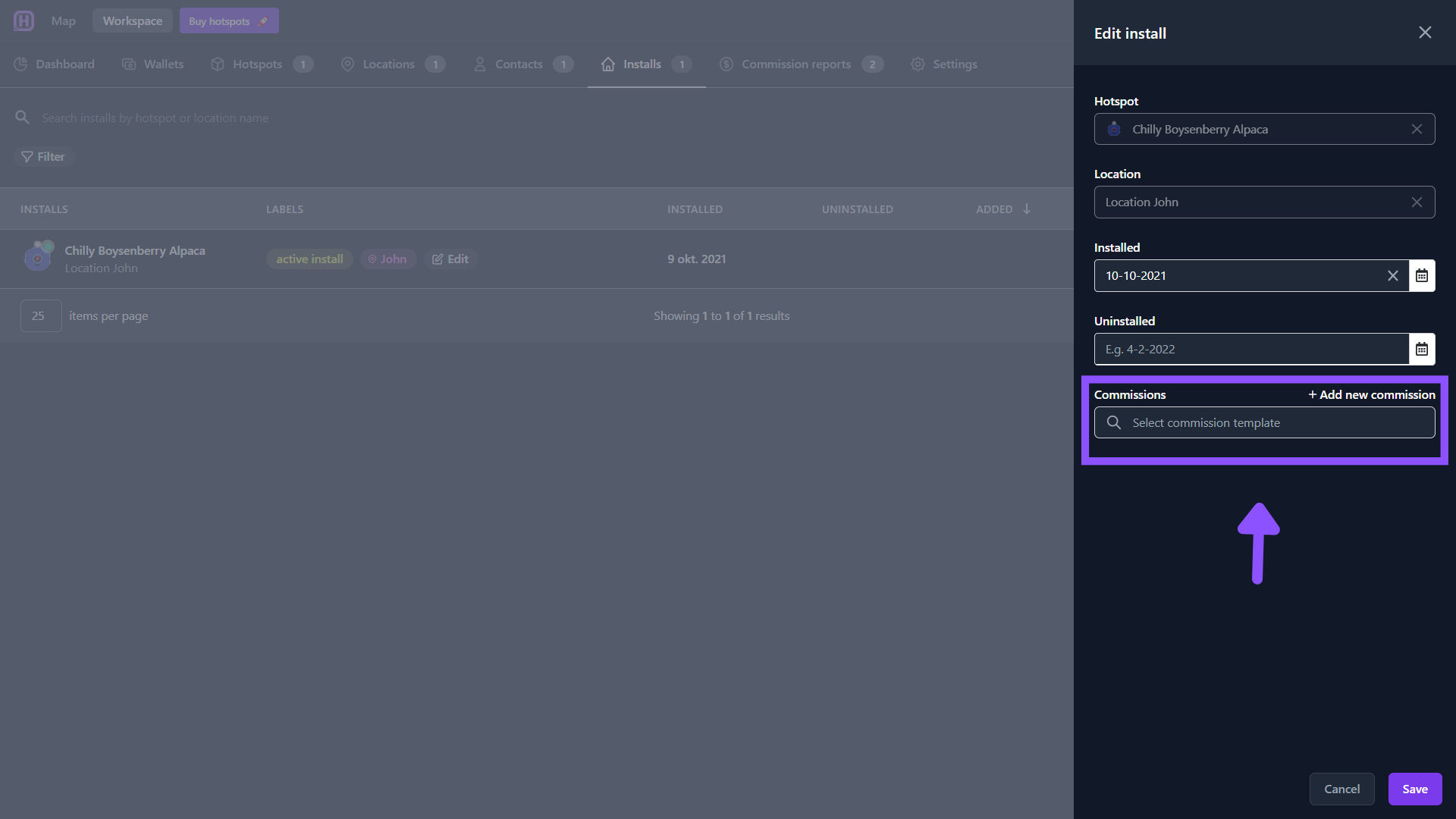Click the Location John subtitle in the row

coord(101,268)
